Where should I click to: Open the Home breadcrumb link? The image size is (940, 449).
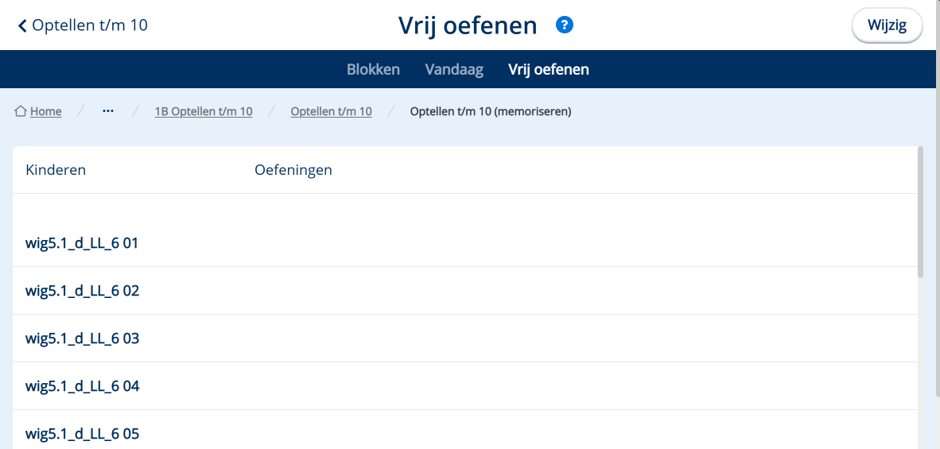pos(46,112)
